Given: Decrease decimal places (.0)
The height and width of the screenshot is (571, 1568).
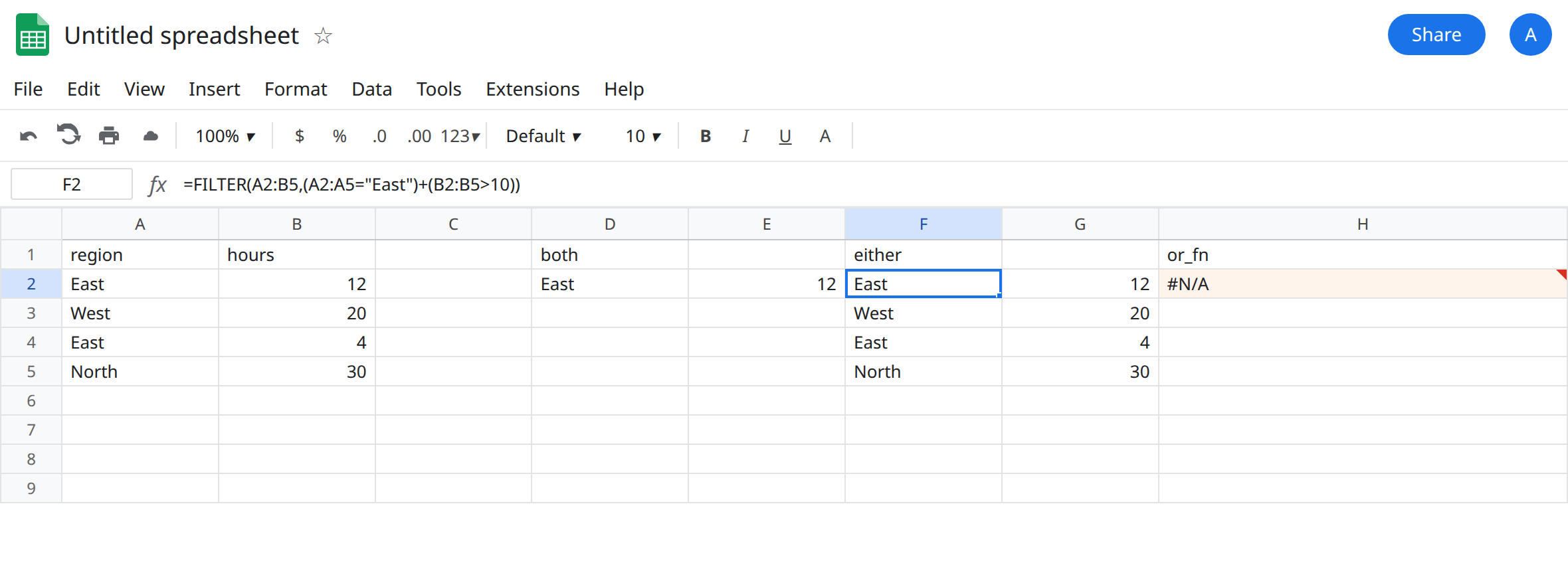Looking at the screenshot, I should [x=379, y=136].
